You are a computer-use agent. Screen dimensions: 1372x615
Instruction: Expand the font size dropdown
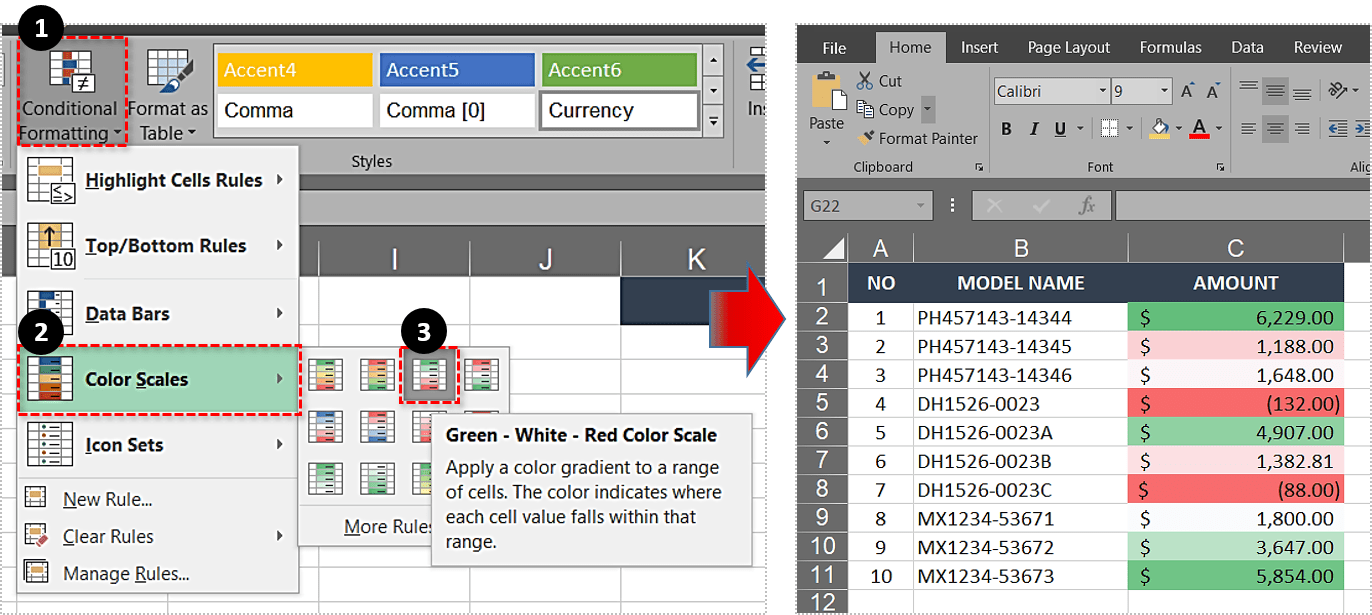[x=1165, y=91]
